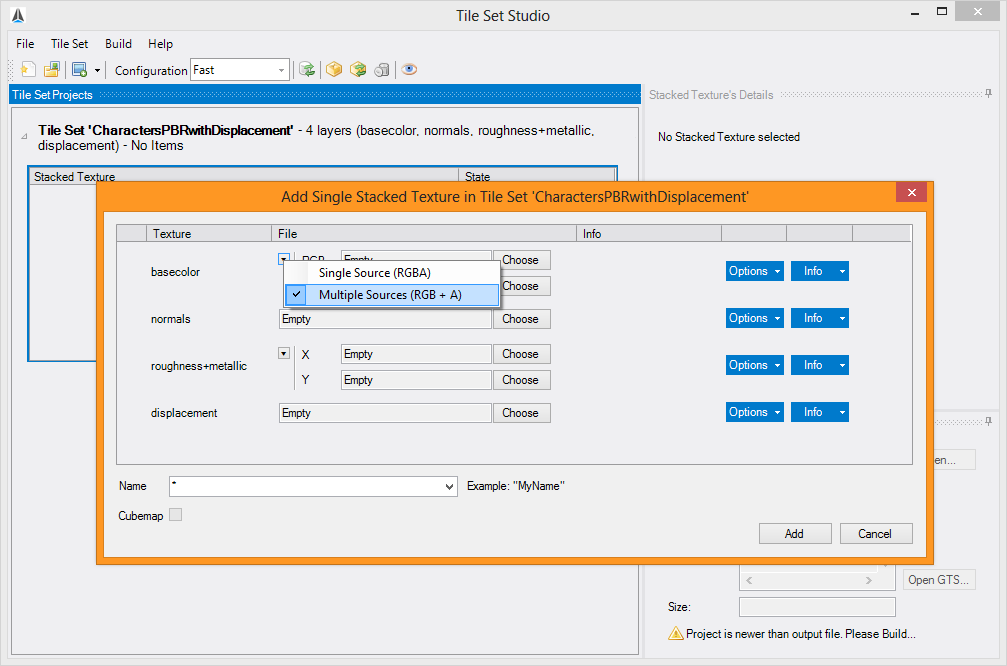Click the rebuild box-with-arrows toolbar icon
Image resolution: width=1007 pixels, height=666 pixels.
tap(358, 69)
